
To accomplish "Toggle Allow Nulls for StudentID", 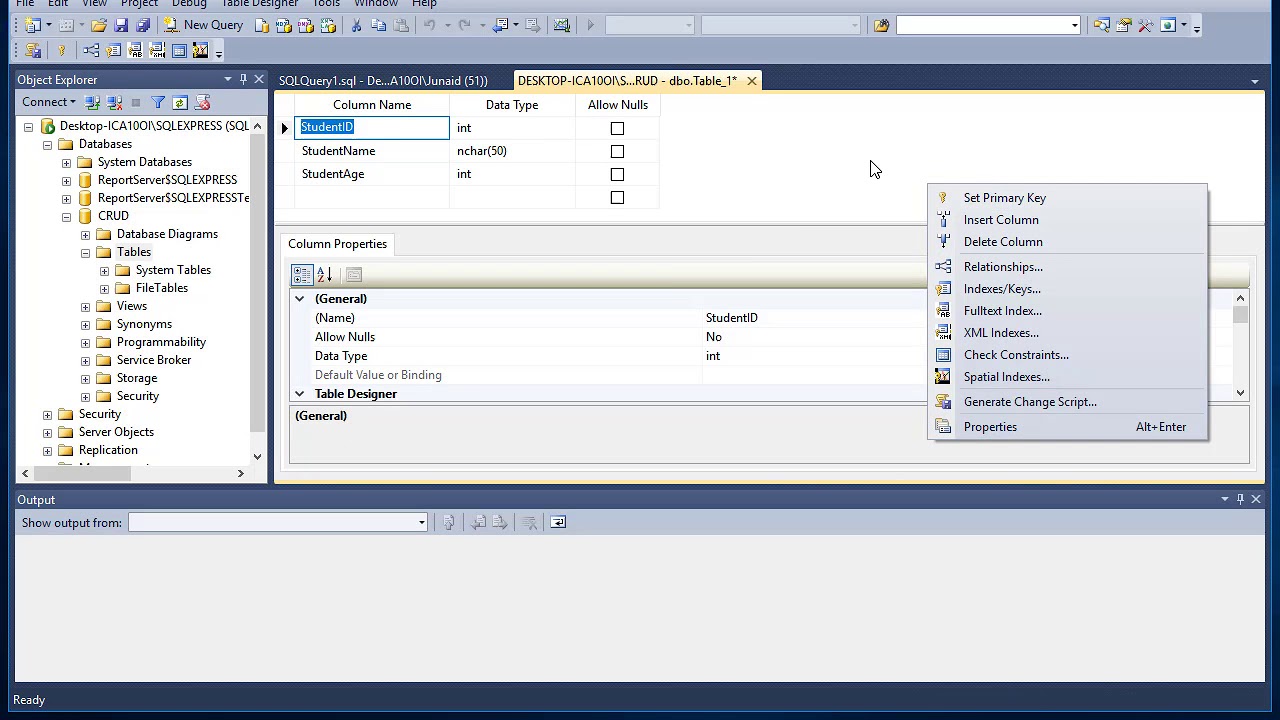I will 617,128.
